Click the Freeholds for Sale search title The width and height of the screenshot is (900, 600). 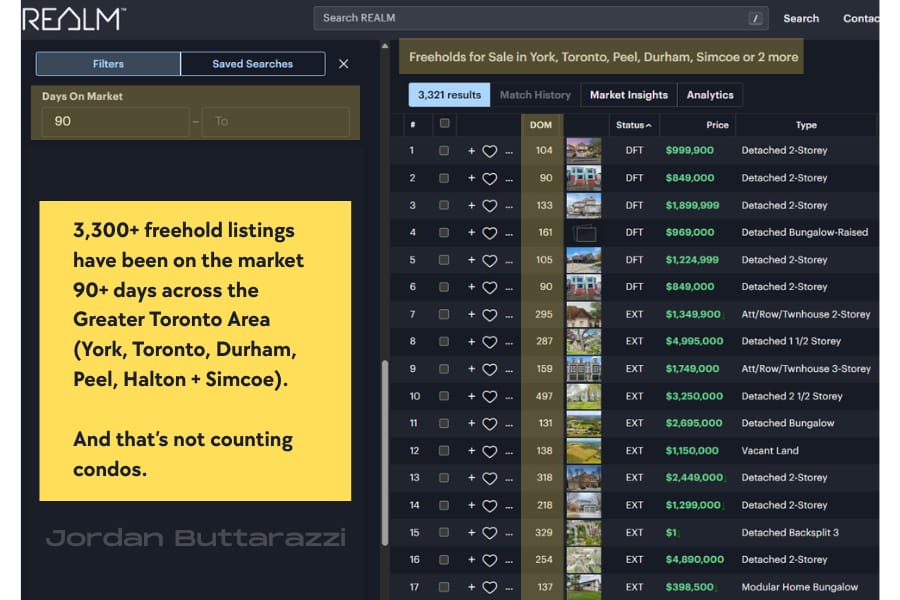point(603,57)
